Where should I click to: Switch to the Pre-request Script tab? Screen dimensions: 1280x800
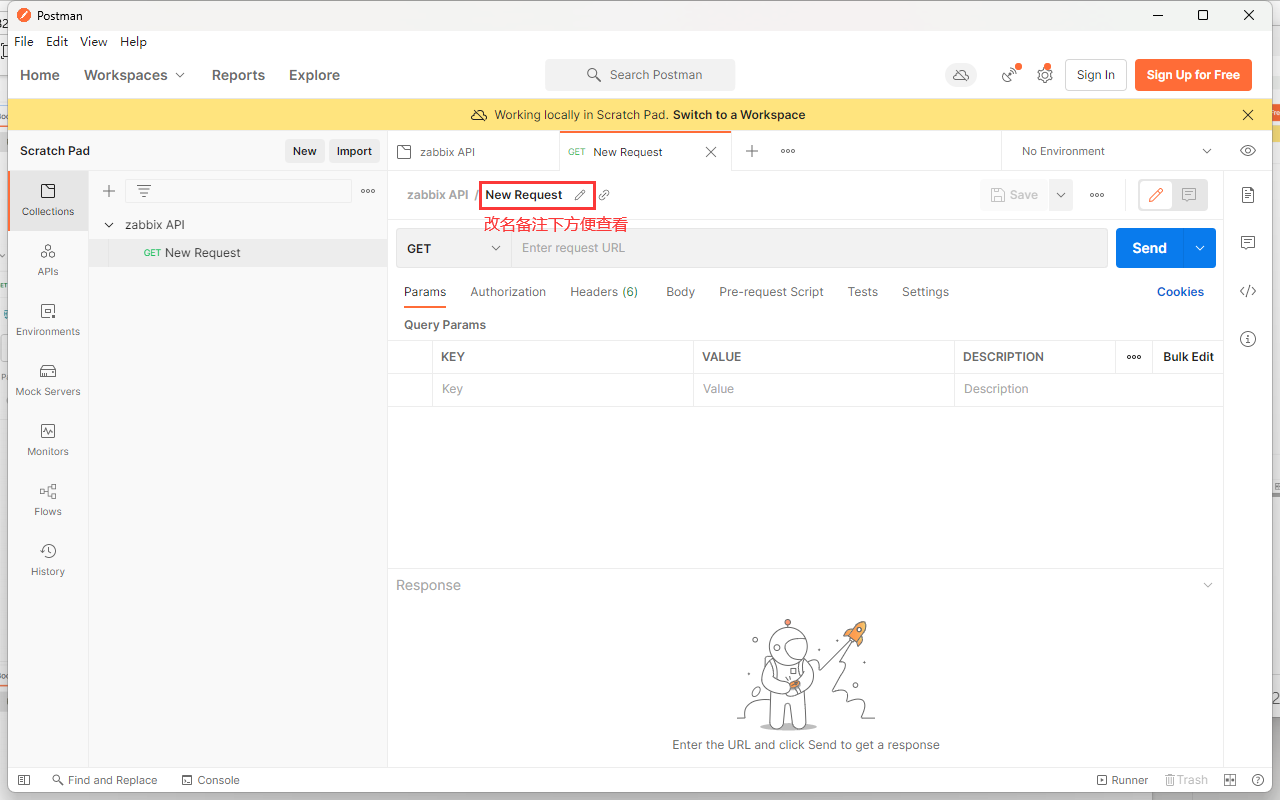pyautogui.click(x=771, y=292)
